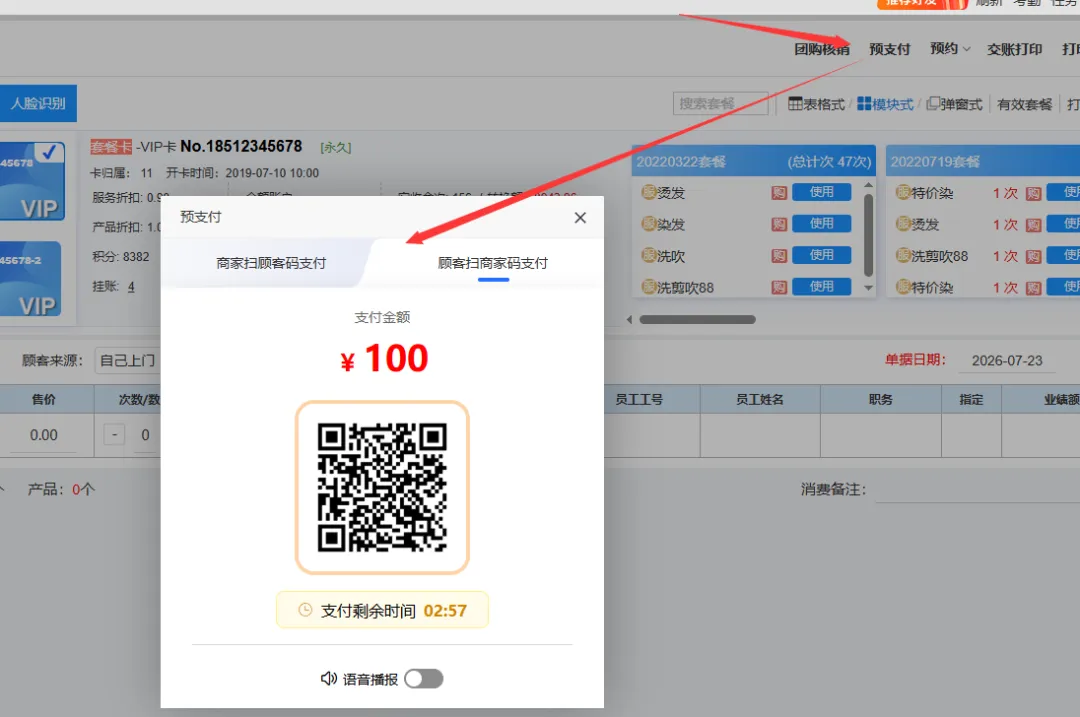Open 预支付 in the top menu
1080x717 pixels.
coord(889,49)
